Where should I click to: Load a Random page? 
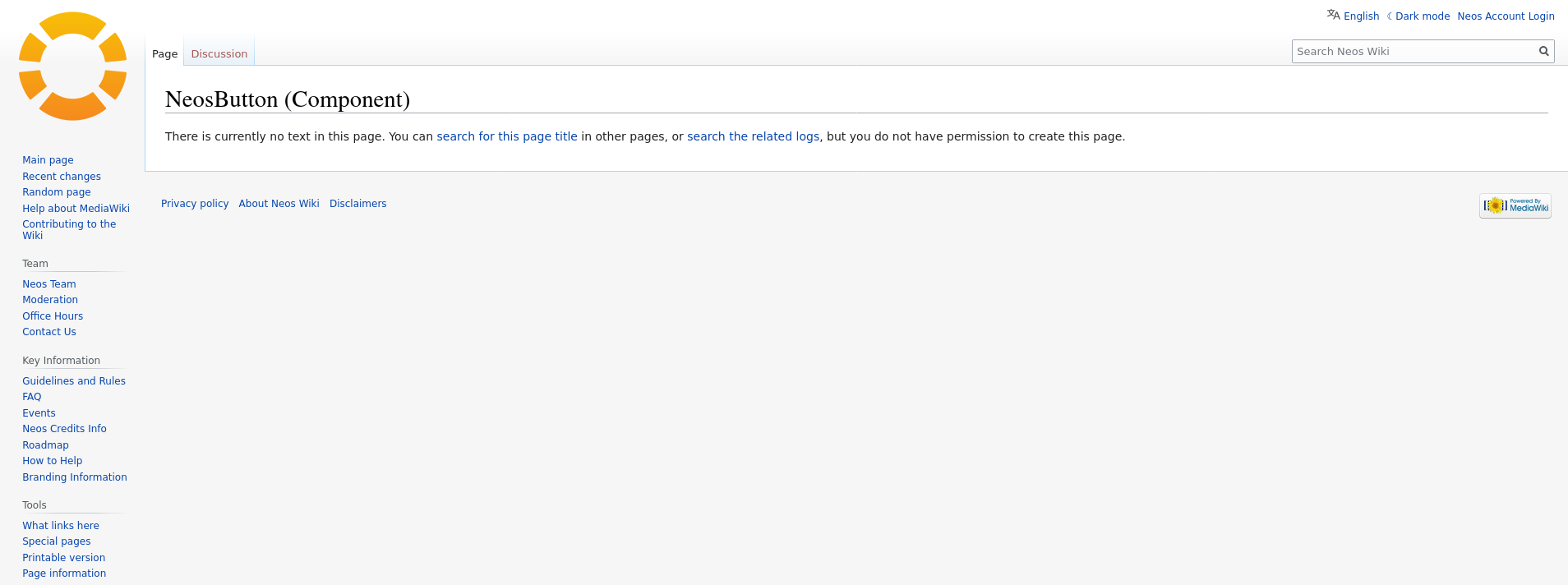click(57, 192)
